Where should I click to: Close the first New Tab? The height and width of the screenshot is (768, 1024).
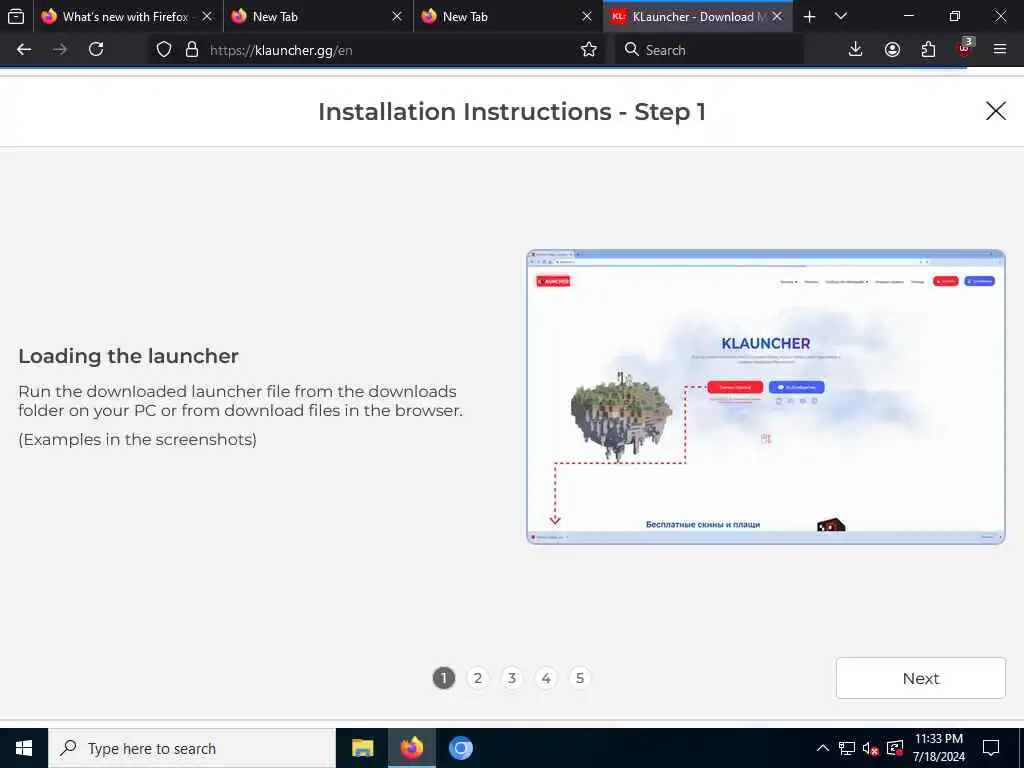click(x=397, y=17)
